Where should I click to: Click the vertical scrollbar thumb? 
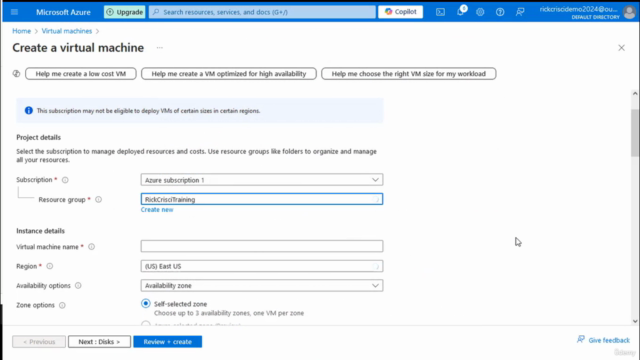point(635,133)
